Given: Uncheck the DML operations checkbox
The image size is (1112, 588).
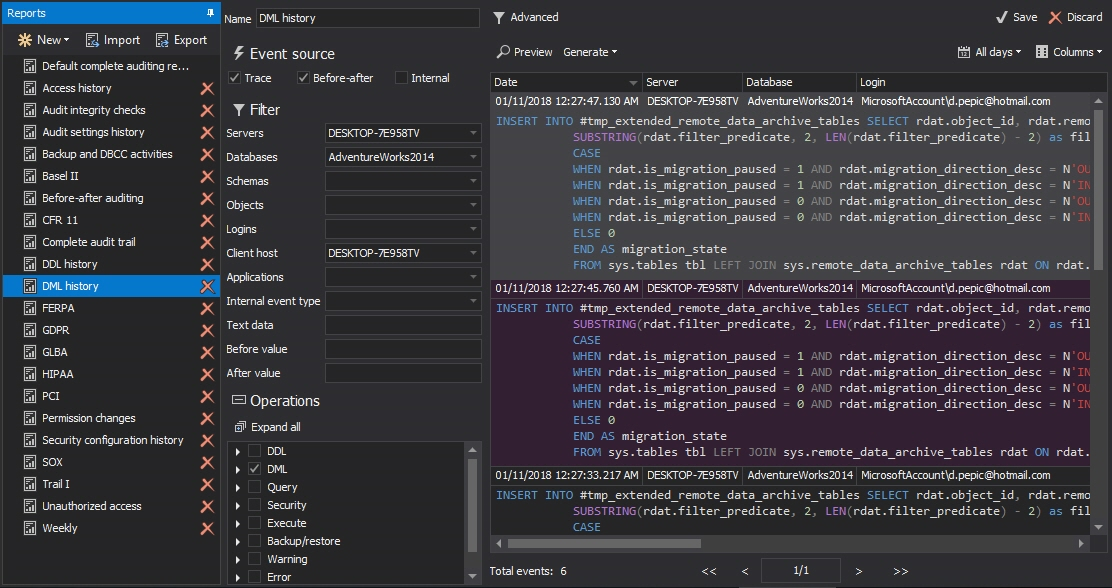Looking at the screenshot, I should click(255, 469).
